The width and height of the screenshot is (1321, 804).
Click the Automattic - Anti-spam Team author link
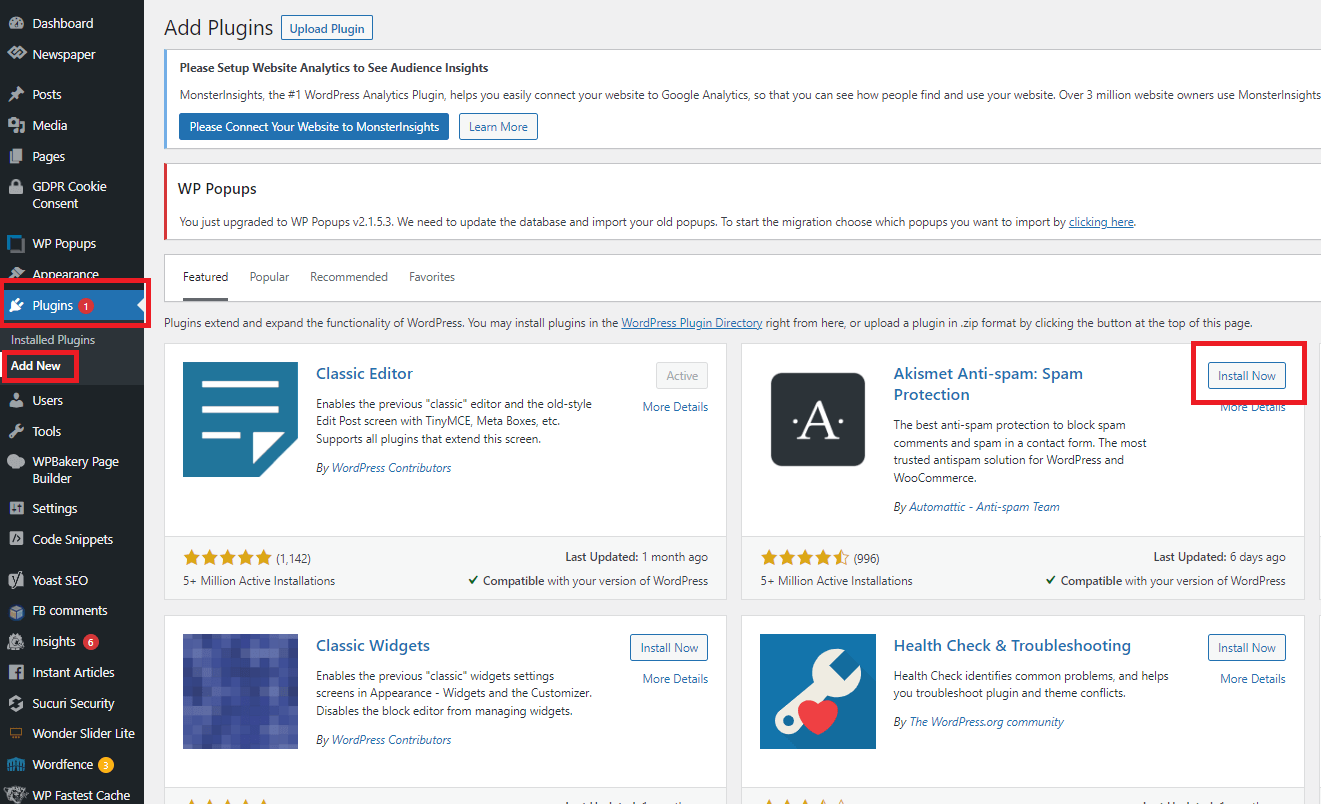click(984, 507)
